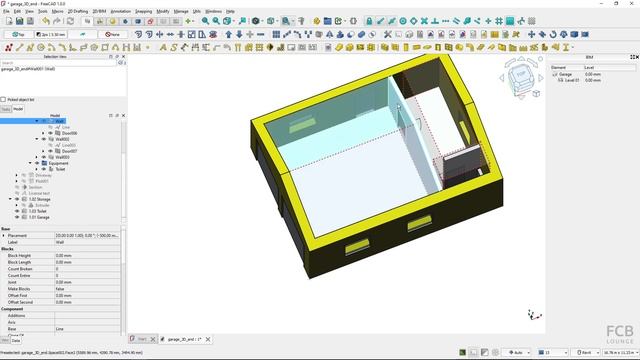Select the Toilet item under Equipment
This screenshot has width=640, height=360.
coord(60,169)
